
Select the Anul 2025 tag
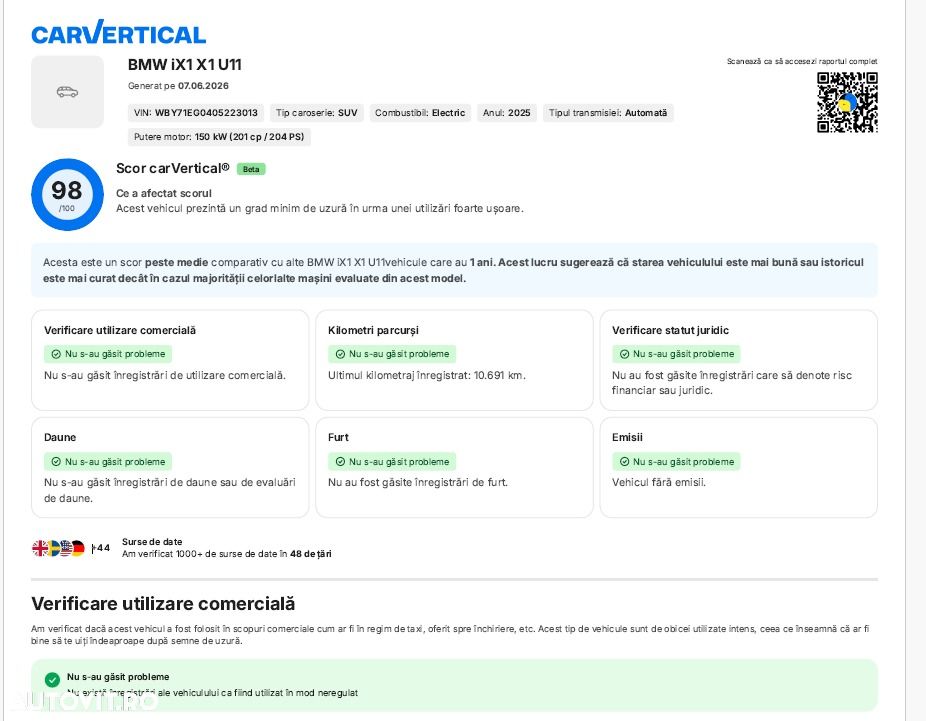click(507, 113)
